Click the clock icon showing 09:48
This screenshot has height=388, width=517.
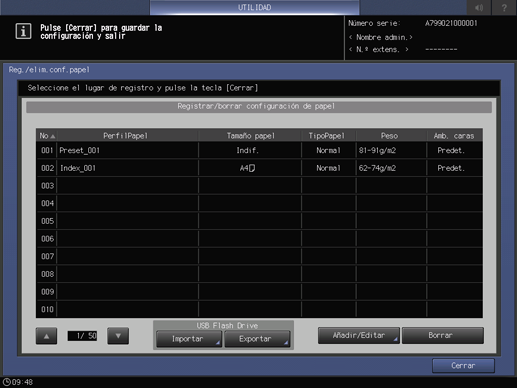point(7,382)
